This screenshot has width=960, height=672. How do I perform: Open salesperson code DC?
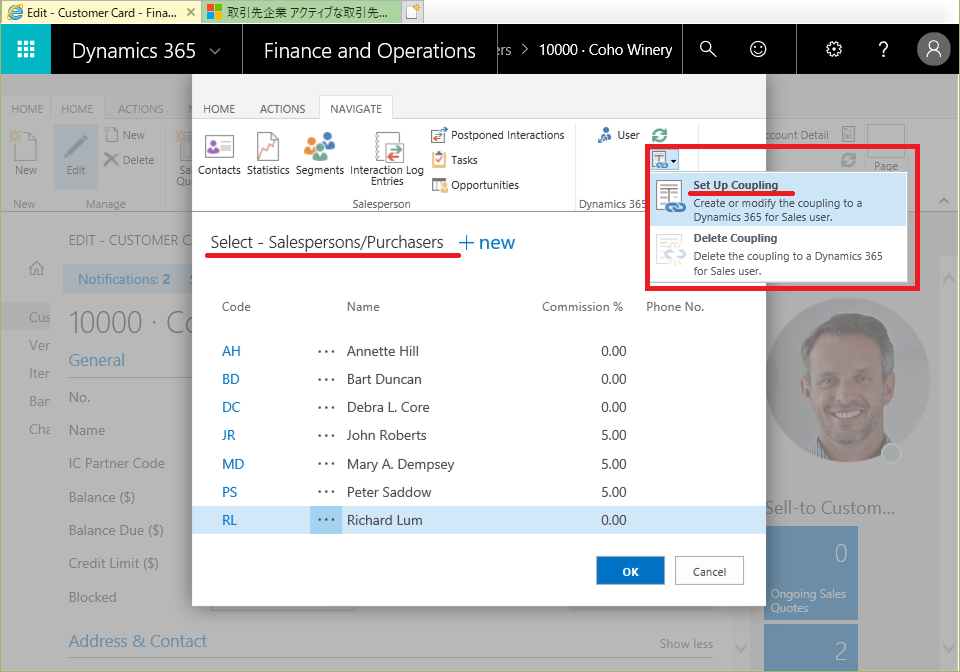(231, 408)
